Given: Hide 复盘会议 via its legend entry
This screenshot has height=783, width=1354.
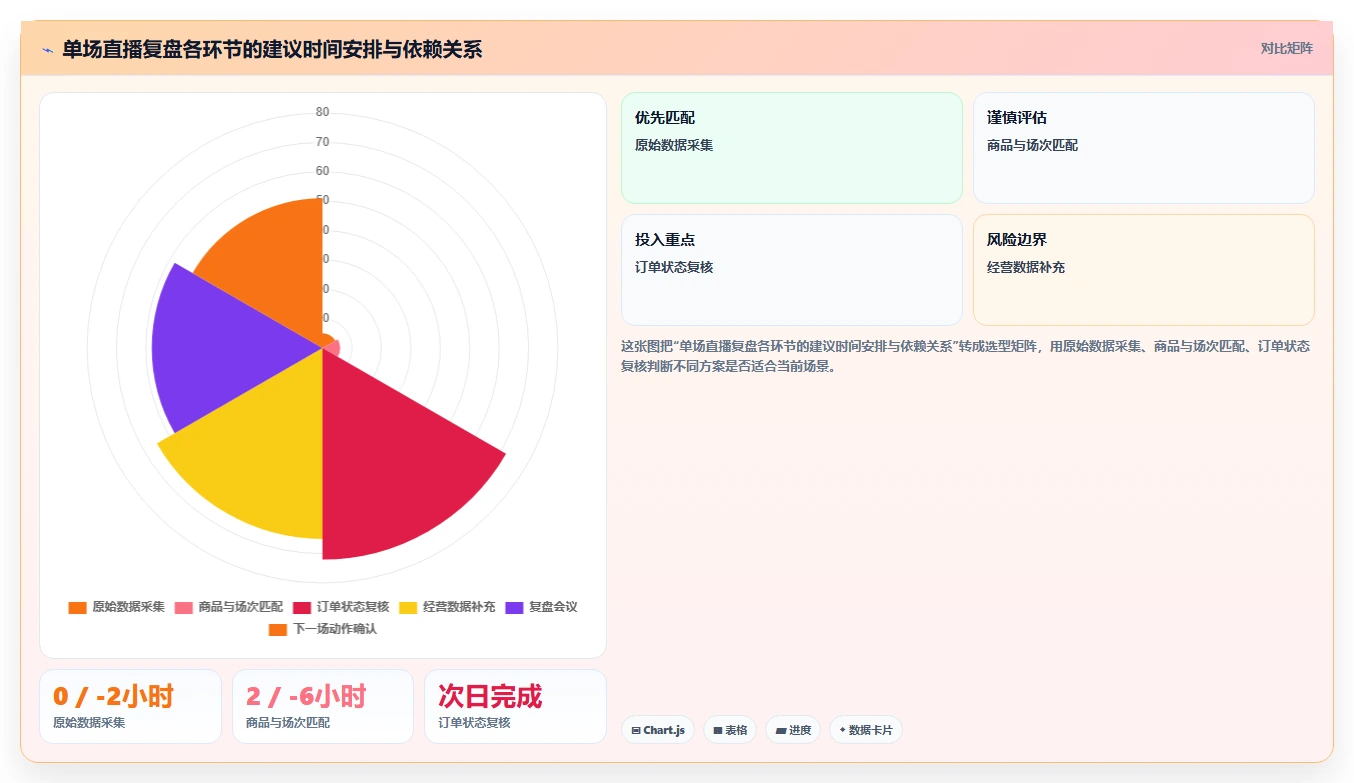Looking at the screenshot, I should tap(541, 607).
